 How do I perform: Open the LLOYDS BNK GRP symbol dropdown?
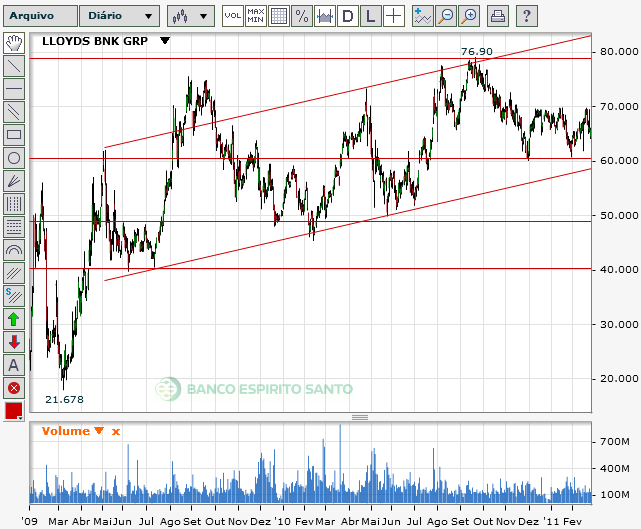tap(165, 40)
